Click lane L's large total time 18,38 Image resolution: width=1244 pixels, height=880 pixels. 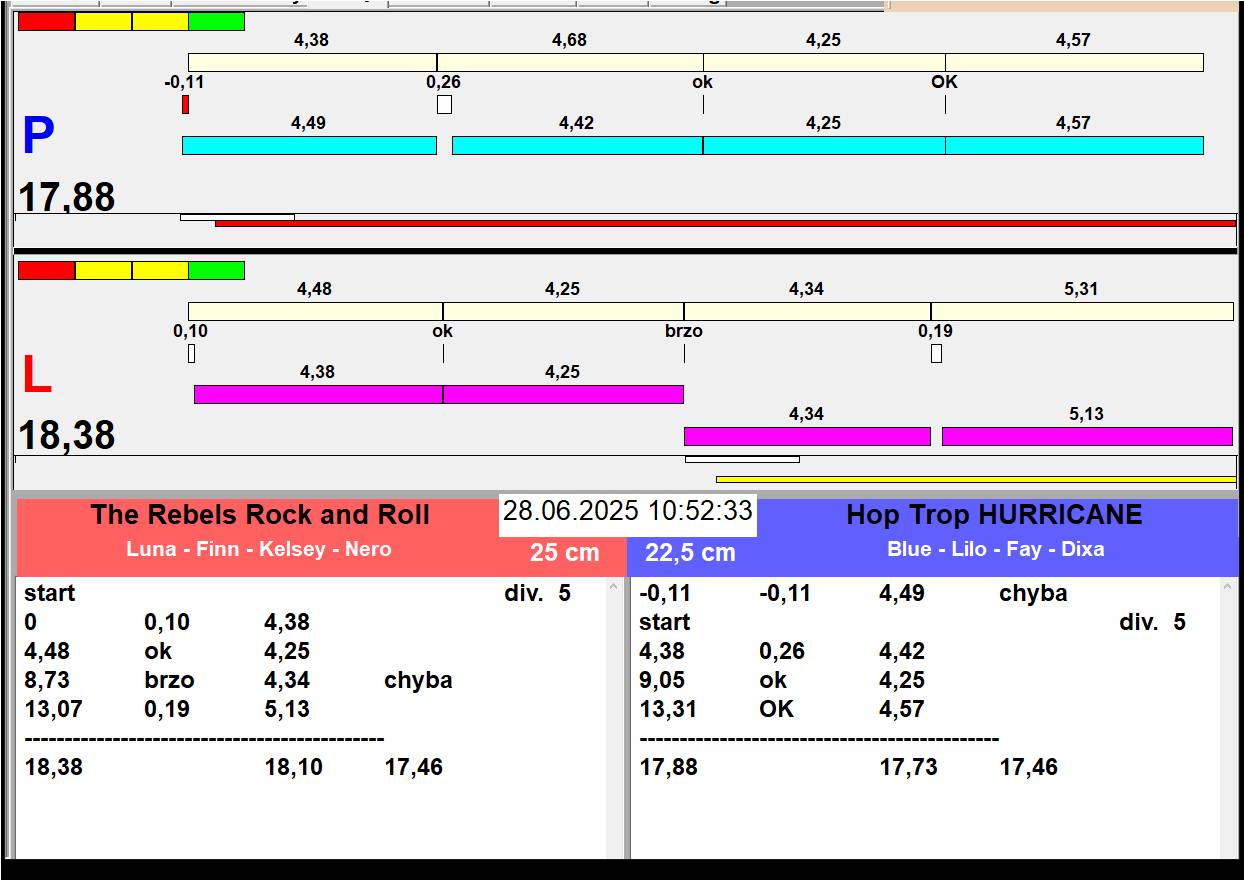[67, 435]
